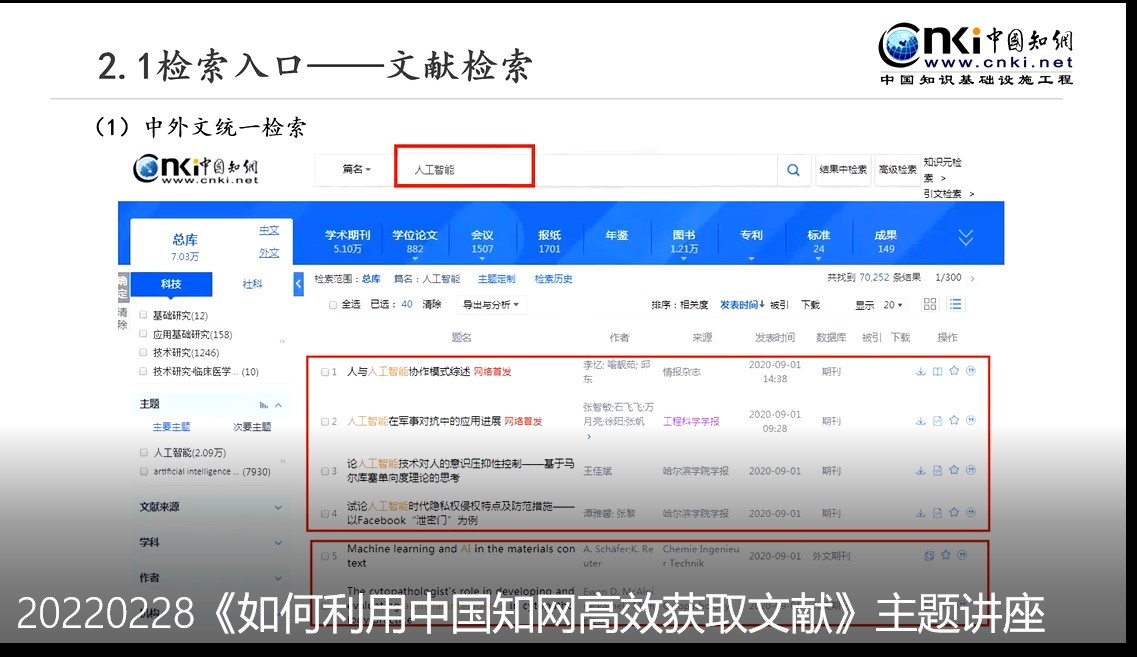The image size is (1137, 657).
Task: Expand the 文献来源 filter section
Action: pos(278,508)
